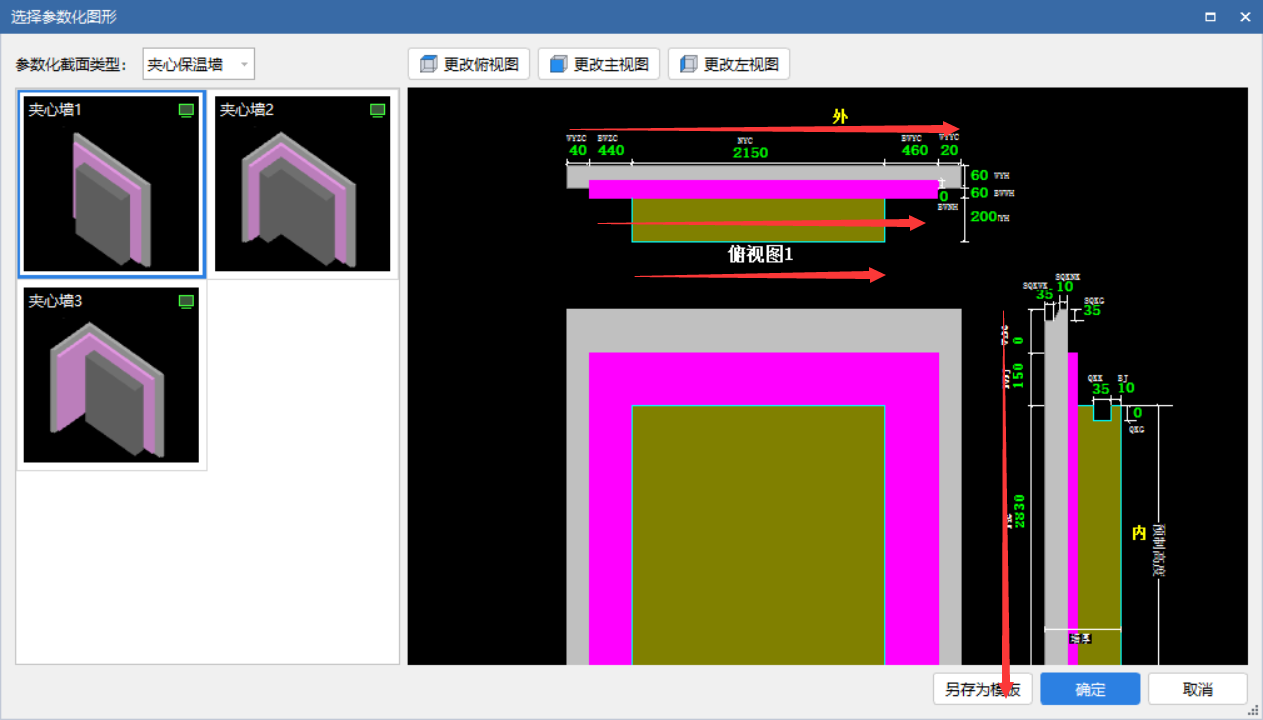
Task: Click the vertical dimension value 2830
Action: pos(1019,511)
